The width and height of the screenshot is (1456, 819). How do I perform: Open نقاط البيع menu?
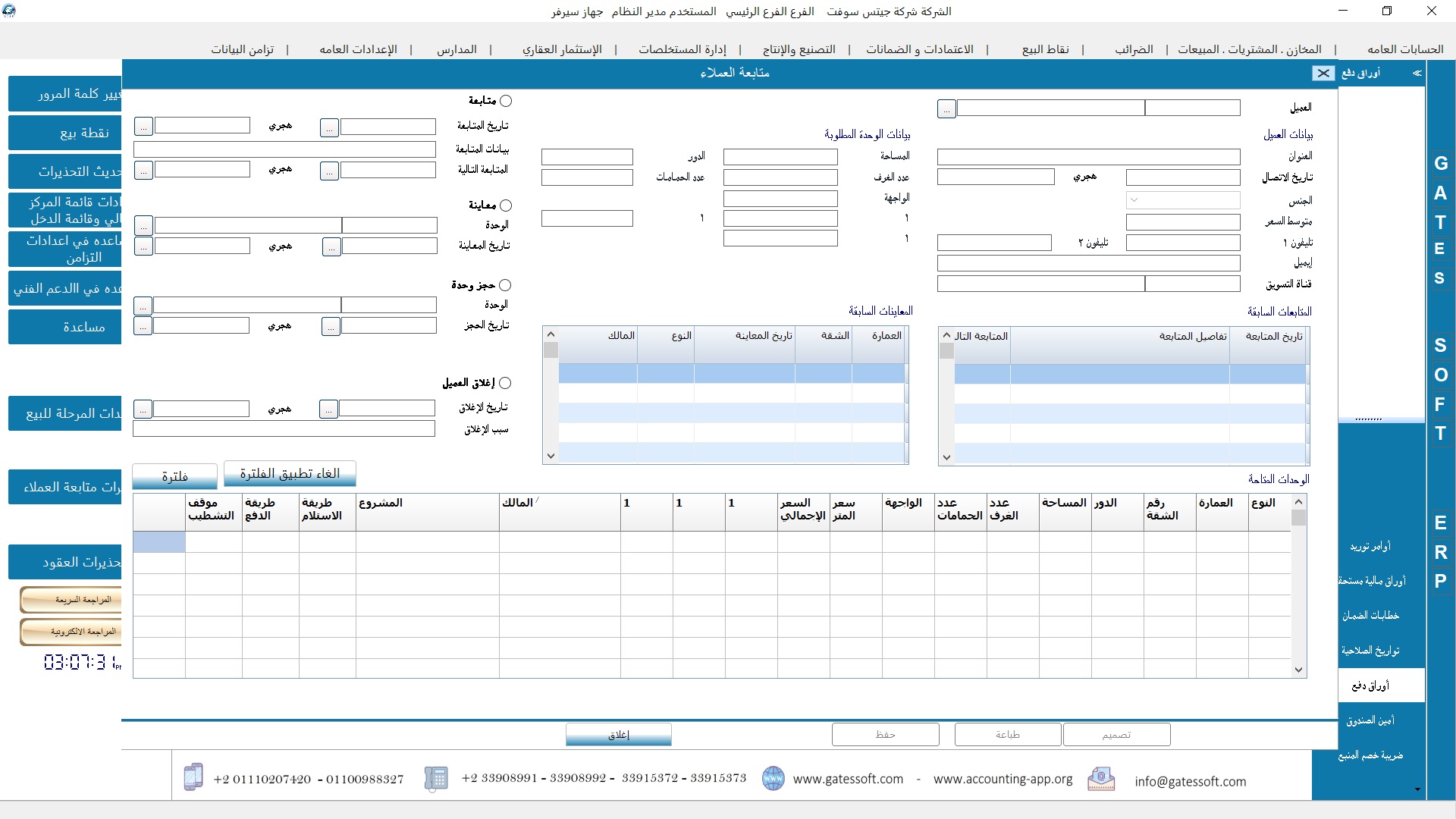(1045, 49)
